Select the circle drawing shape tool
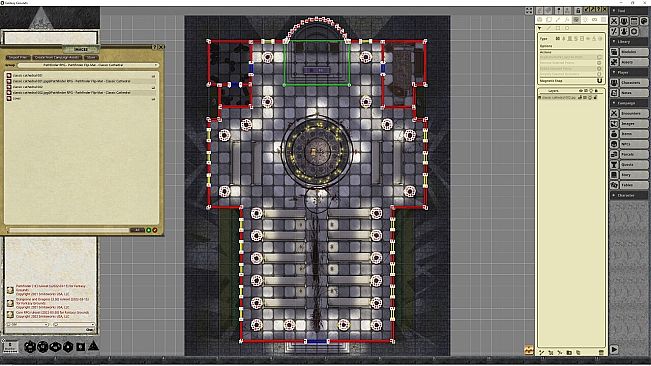This screenshot has height=366, width=651. pyautogui.click(x=567, y=28)
